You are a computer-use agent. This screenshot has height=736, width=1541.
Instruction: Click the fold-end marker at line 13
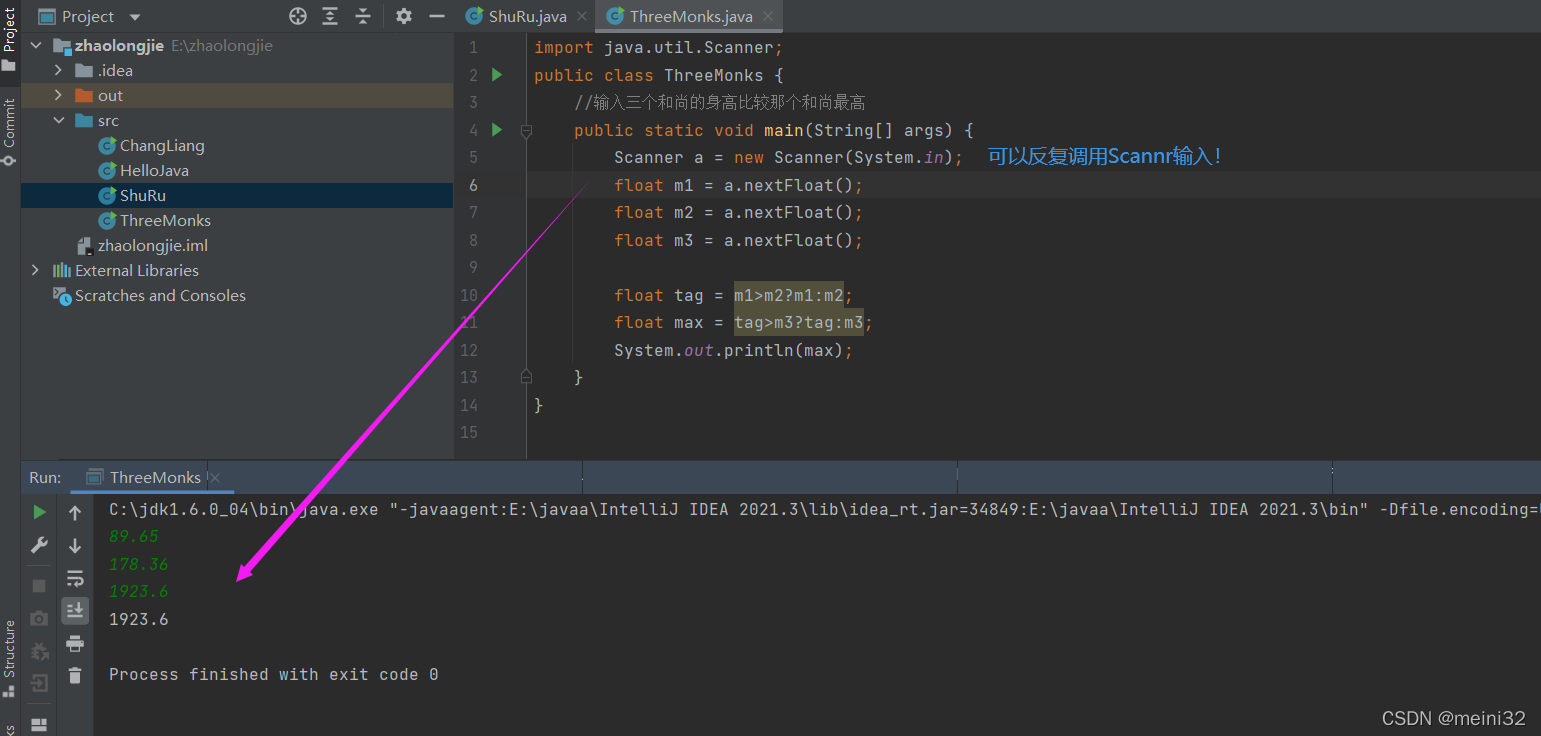[x=526, y=377]
